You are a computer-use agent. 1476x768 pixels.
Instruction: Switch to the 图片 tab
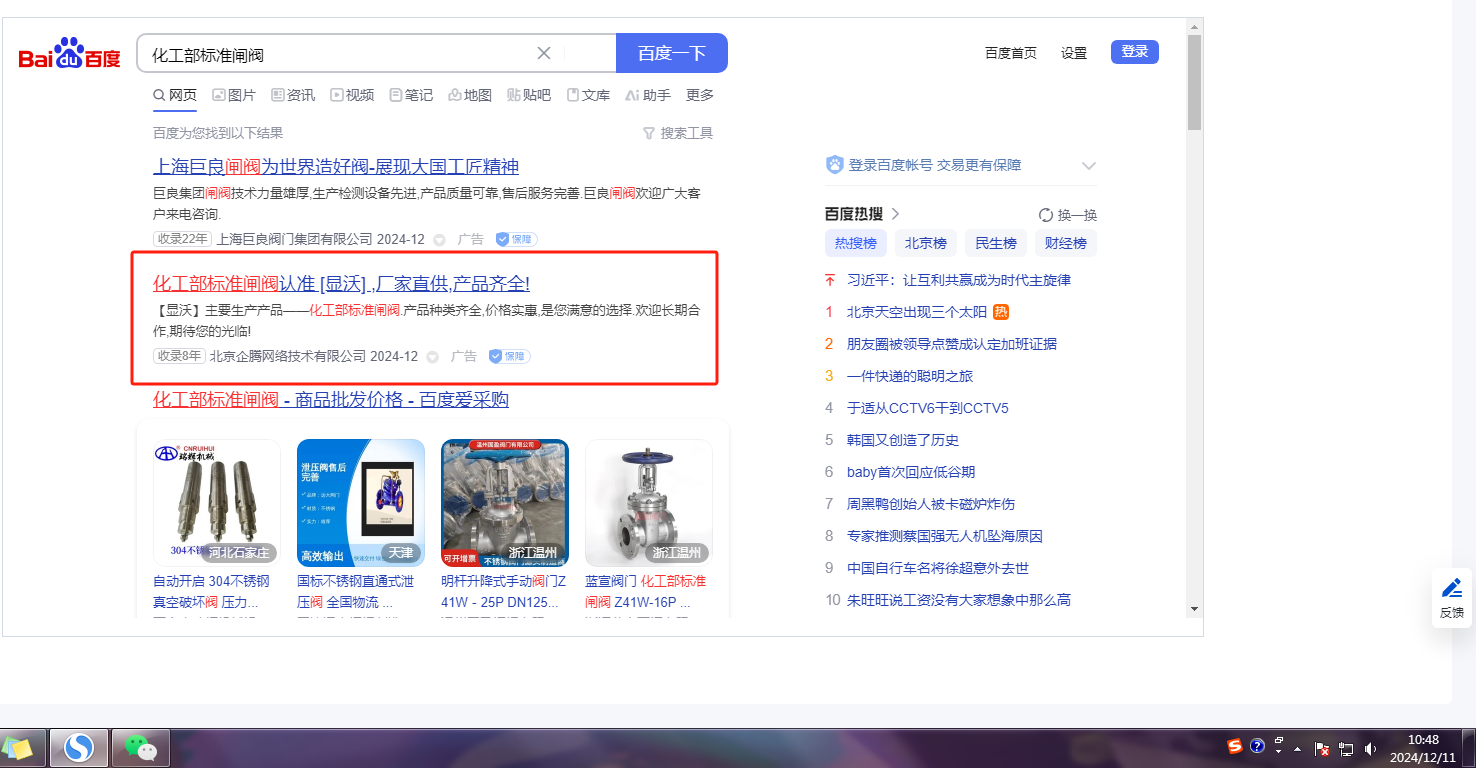point(234,95)
